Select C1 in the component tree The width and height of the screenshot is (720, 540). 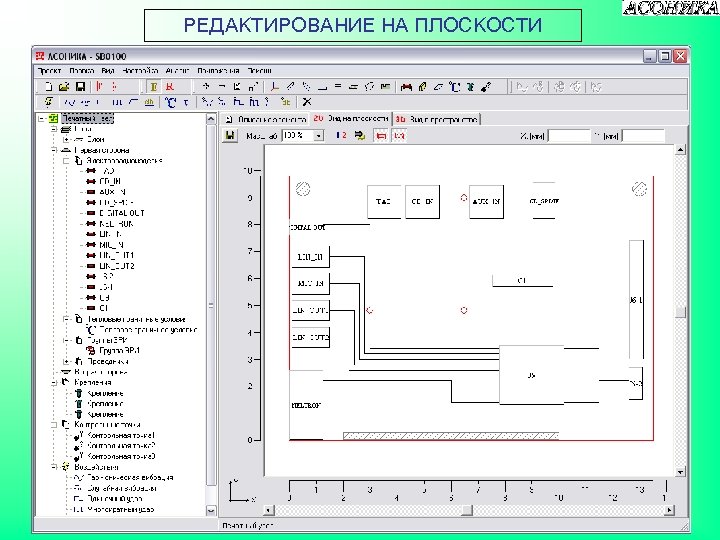pos(104,308)
